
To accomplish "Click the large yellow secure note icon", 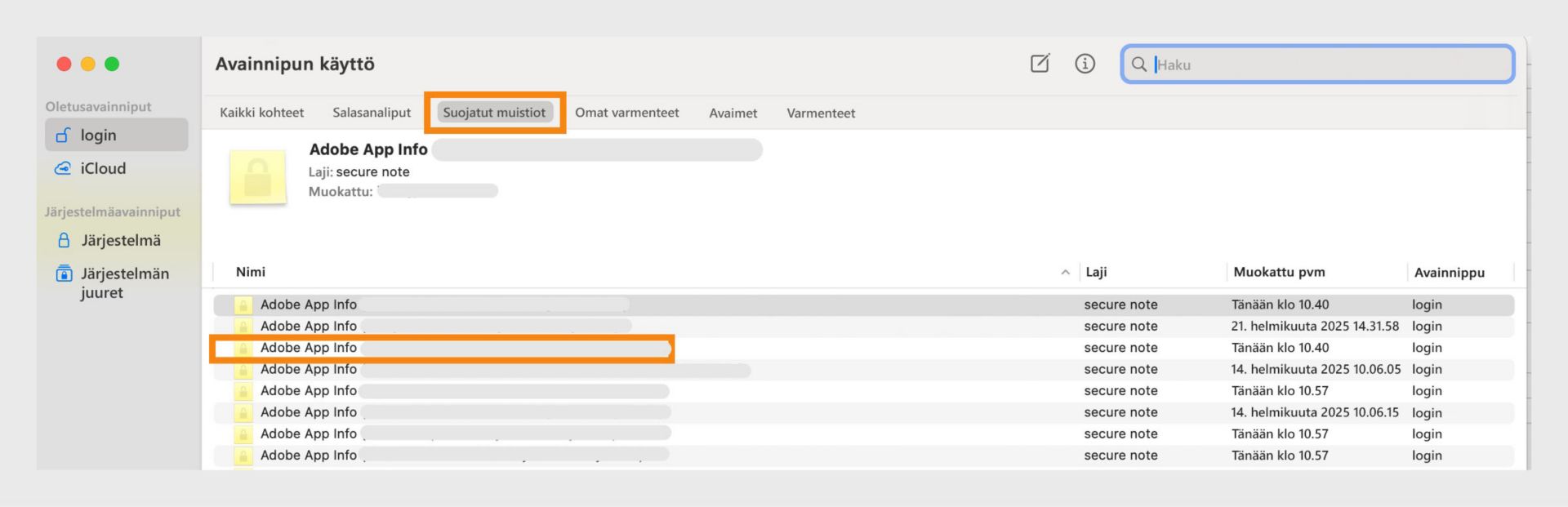I will pos(258,176).
